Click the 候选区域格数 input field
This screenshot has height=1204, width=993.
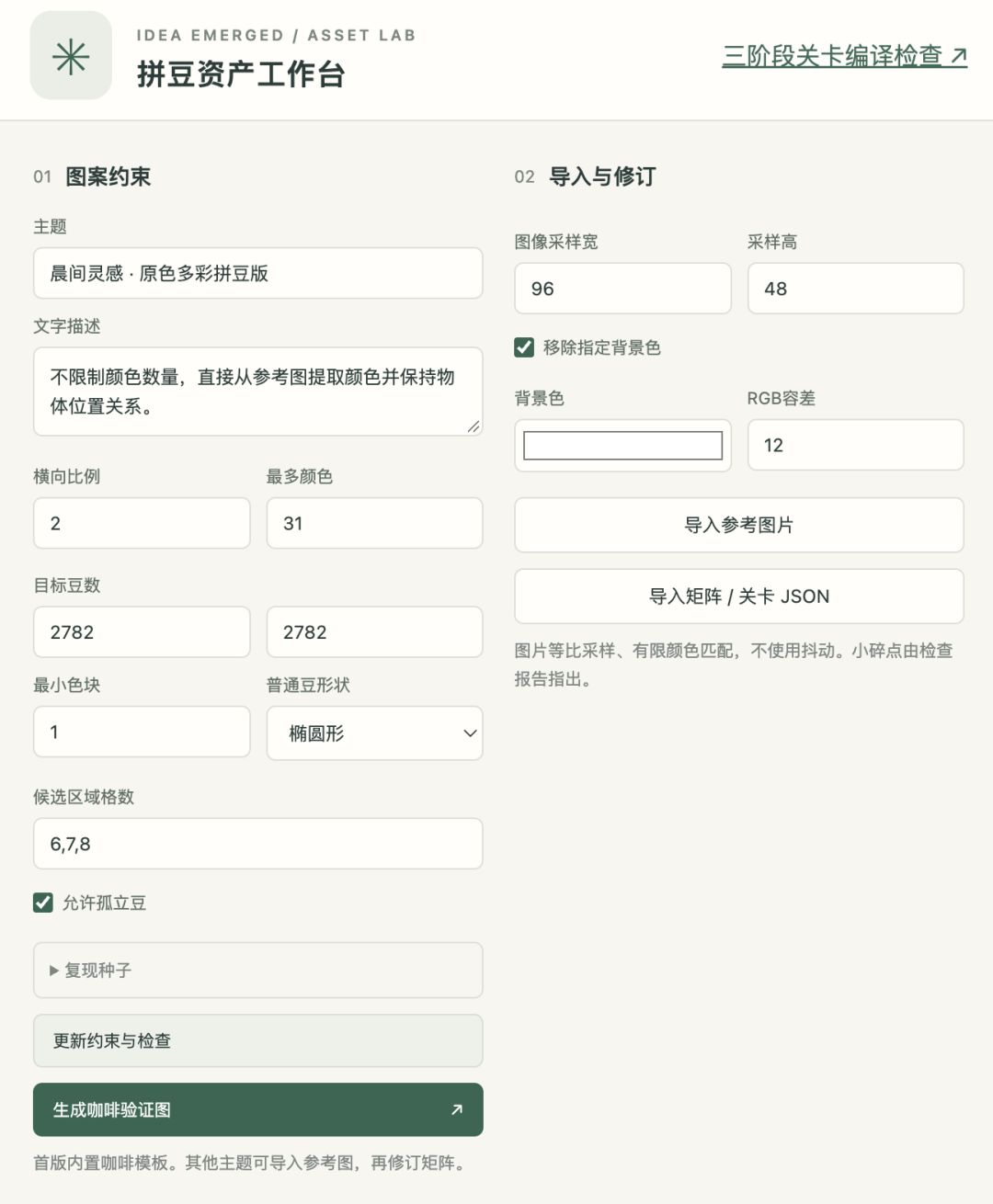[258, 844]
